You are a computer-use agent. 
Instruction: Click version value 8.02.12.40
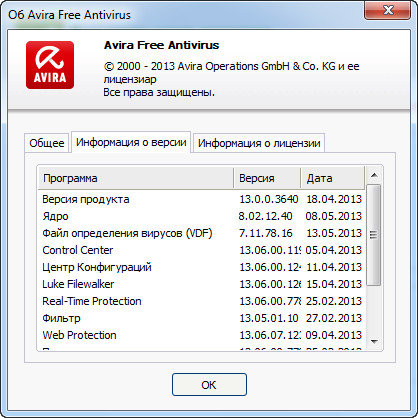pos(266,216)
